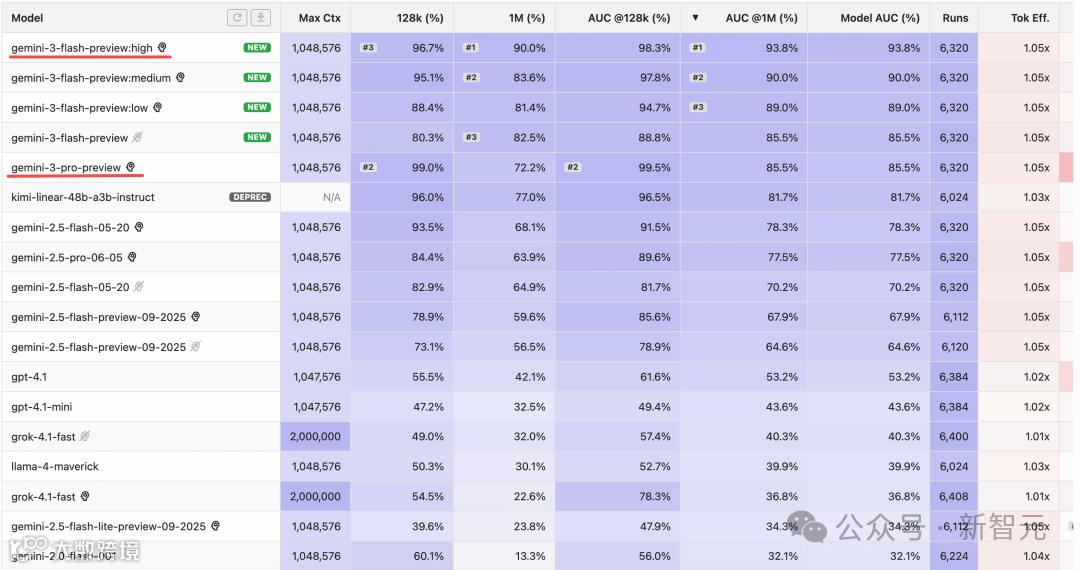Click the 1,047,576 Max Ctx cell for gpt-4.1-mini

pyautogui.click(x=315, y=407)
